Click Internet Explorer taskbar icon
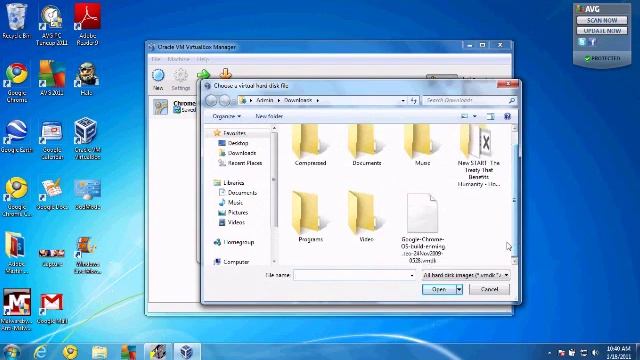 point(40,351)
